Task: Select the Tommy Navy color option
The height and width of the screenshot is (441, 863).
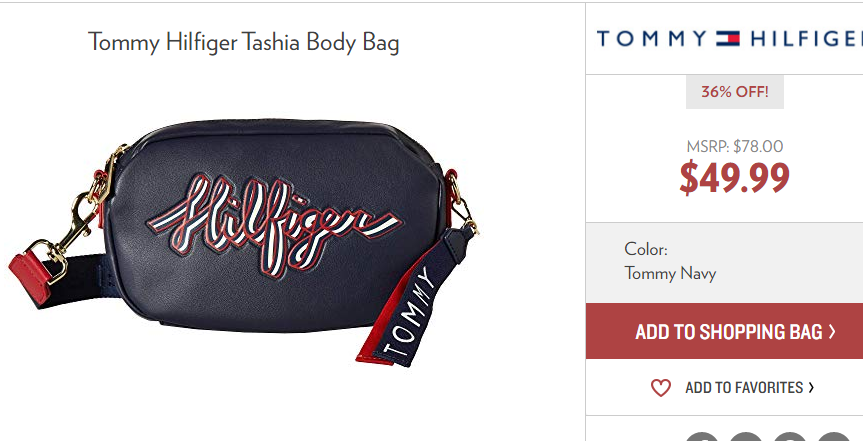Action: (x=670, y=273)
